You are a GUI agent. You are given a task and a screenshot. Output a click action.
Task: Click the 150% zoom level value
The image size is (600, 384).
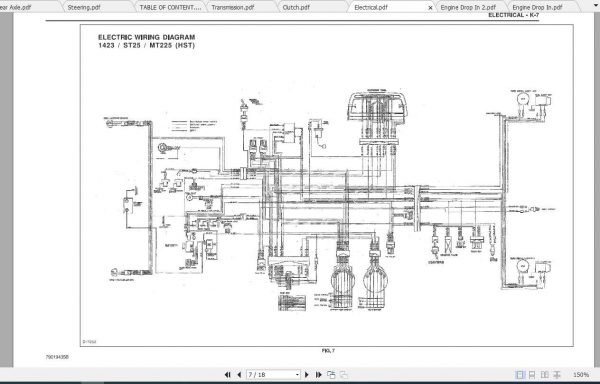pos(581,375)
